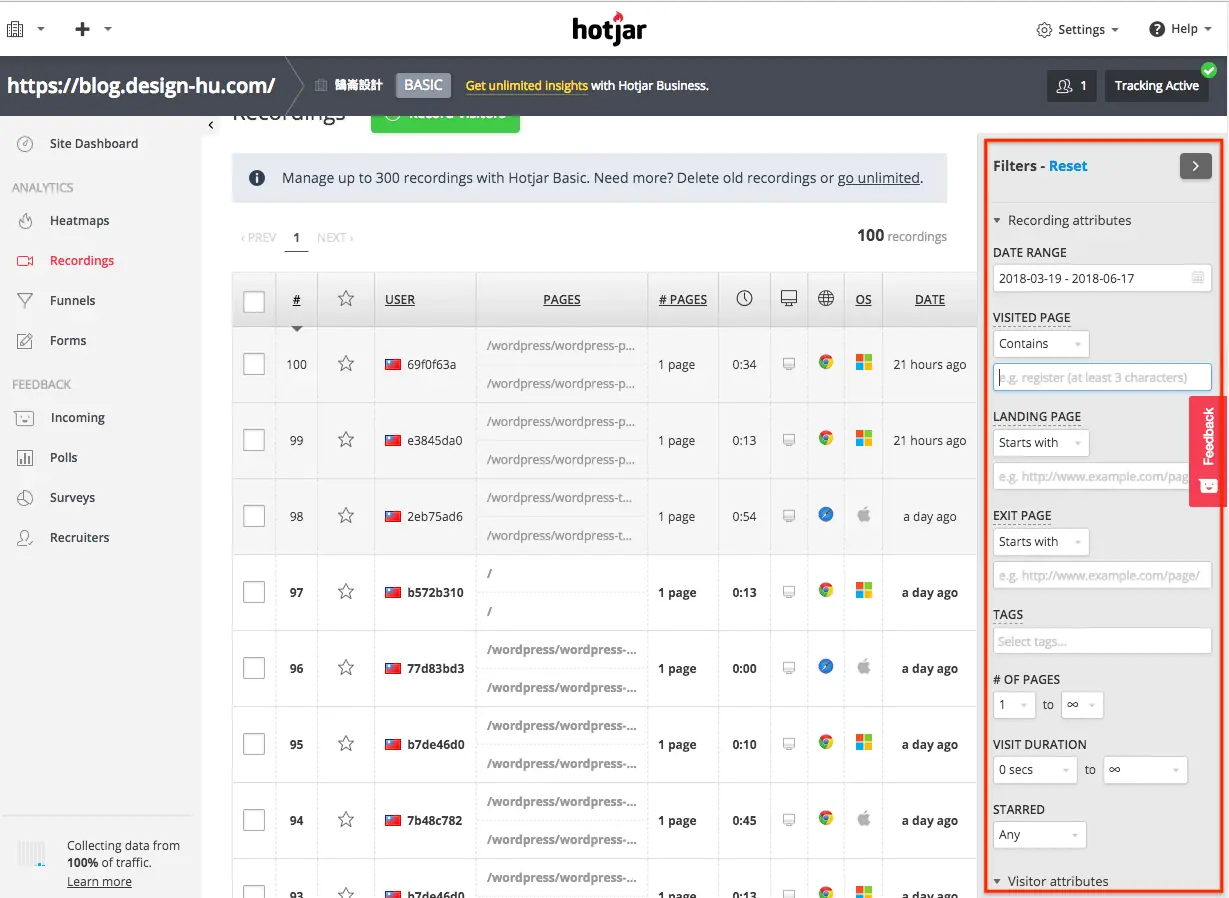Open the Heatmaps flame icon in sidebar
Screen dimensions: 1229x898
(x=26, y=220)
